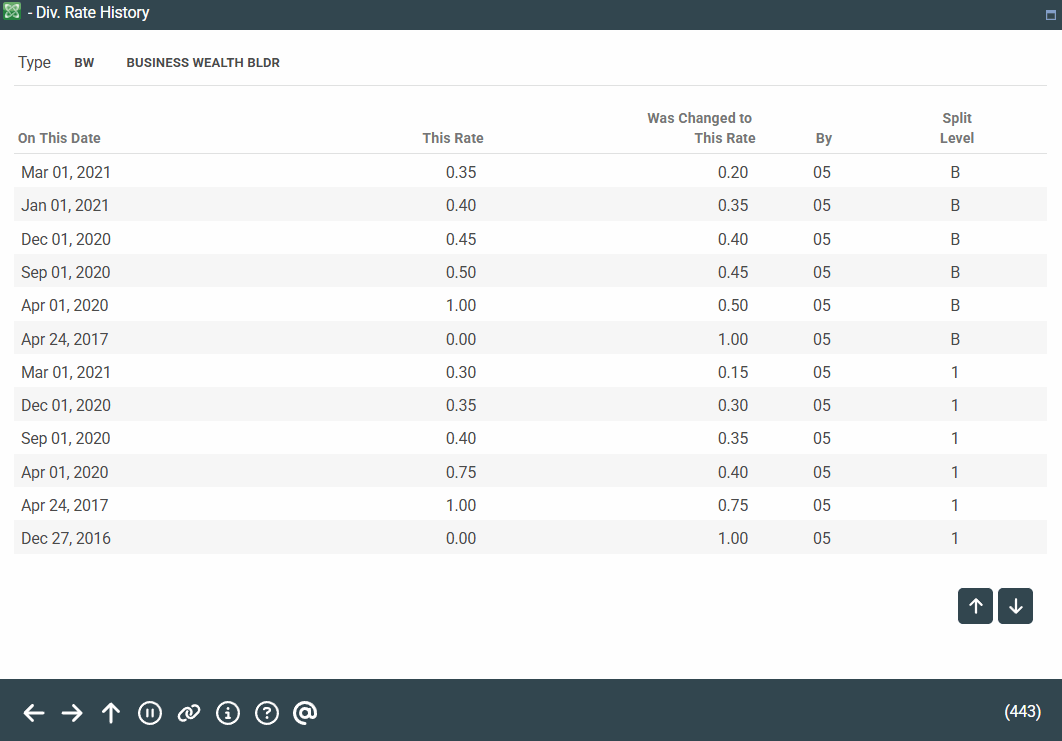Click the @ symbol icon
Viewport: 1062px width, 741px height.
(x=305, y=713)
